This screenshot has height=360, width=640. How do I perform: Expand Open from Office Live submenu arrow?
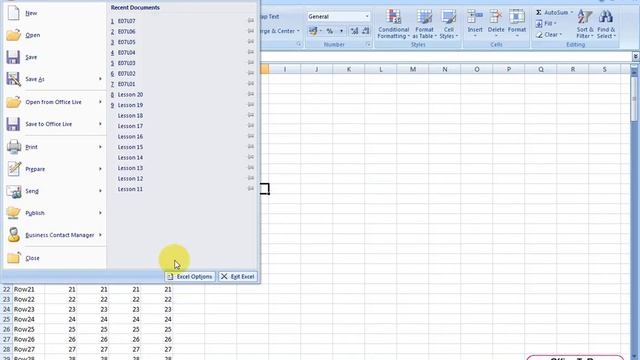[100, 102]
